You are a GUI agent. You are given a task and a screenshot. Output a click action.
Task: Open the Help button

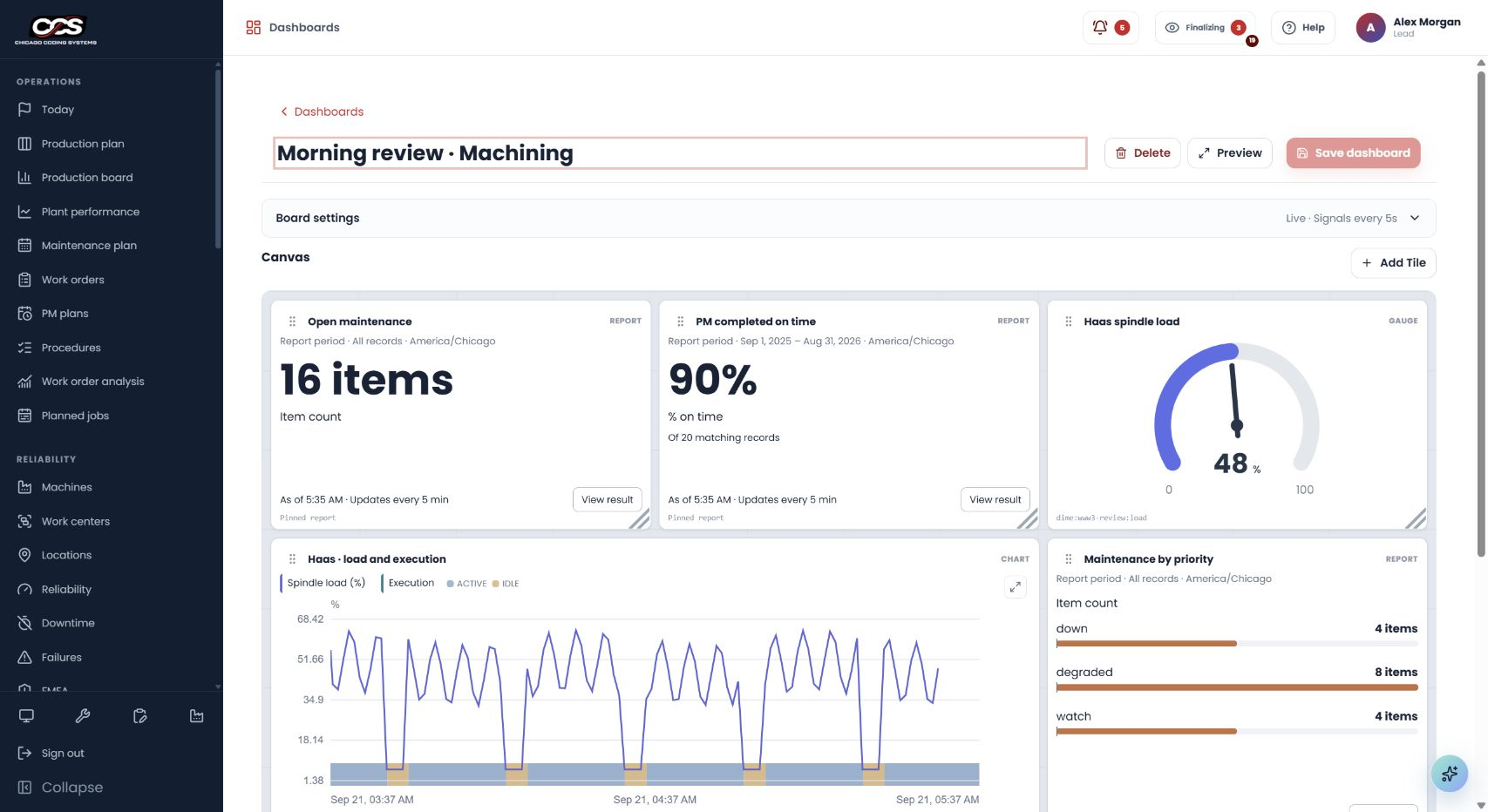[1303, 28]
